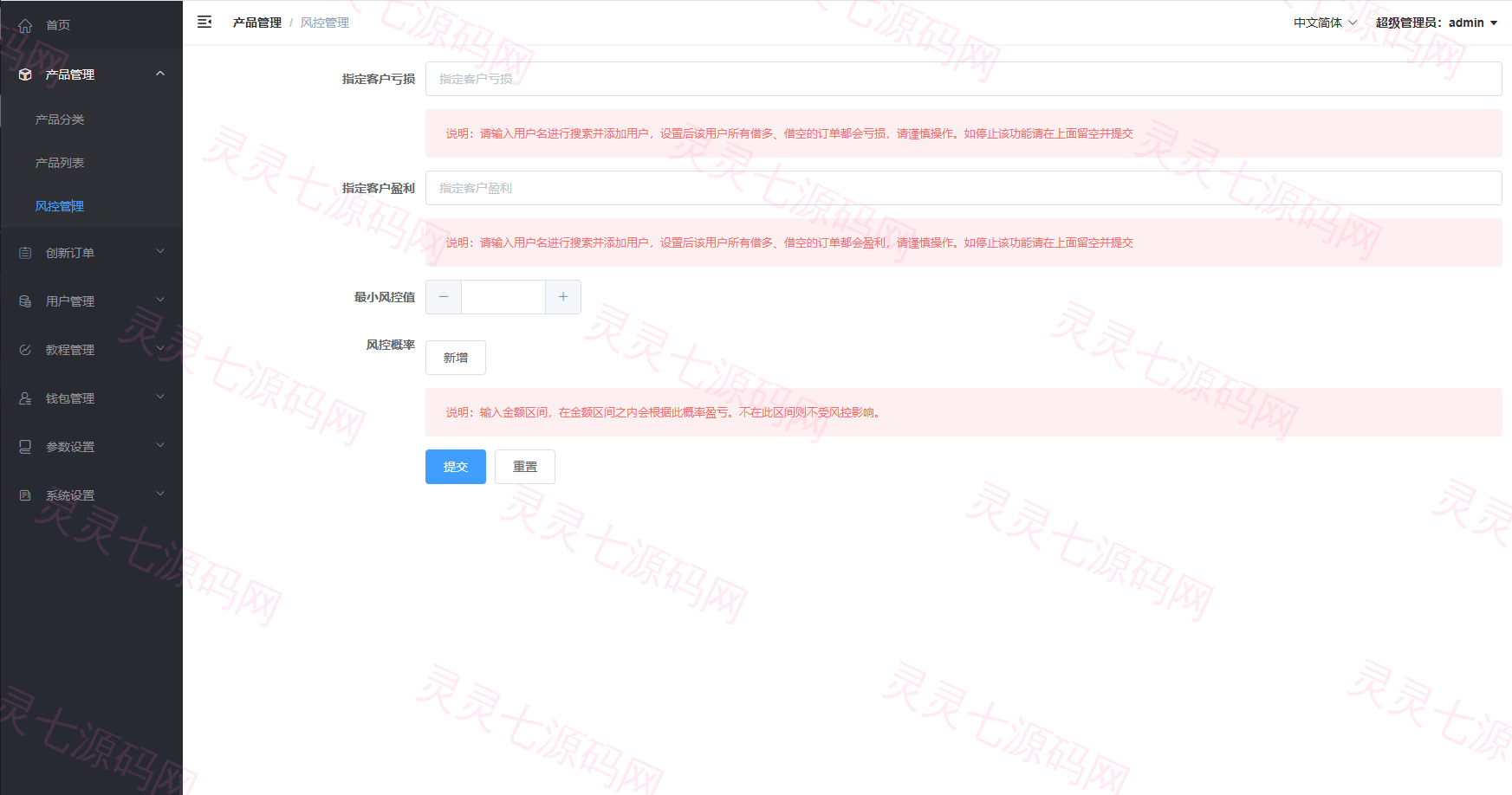Screen dimensions: 1512x795
Task: Click the 重置 button
Action: pos(525,467)
